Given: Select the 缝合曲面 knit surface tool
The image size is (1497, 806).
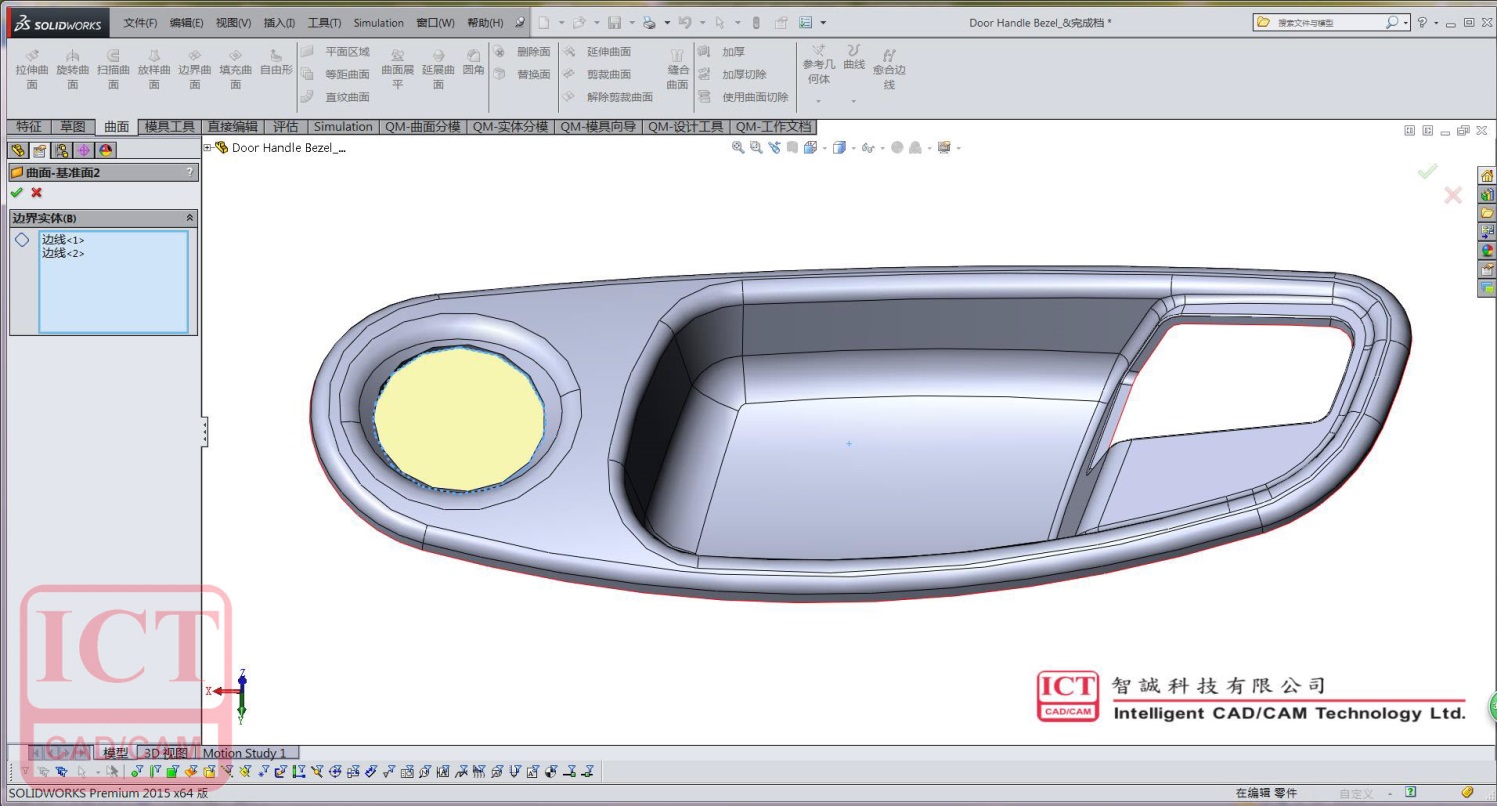Looking at the screenshot, I should (x=678, y=69).
